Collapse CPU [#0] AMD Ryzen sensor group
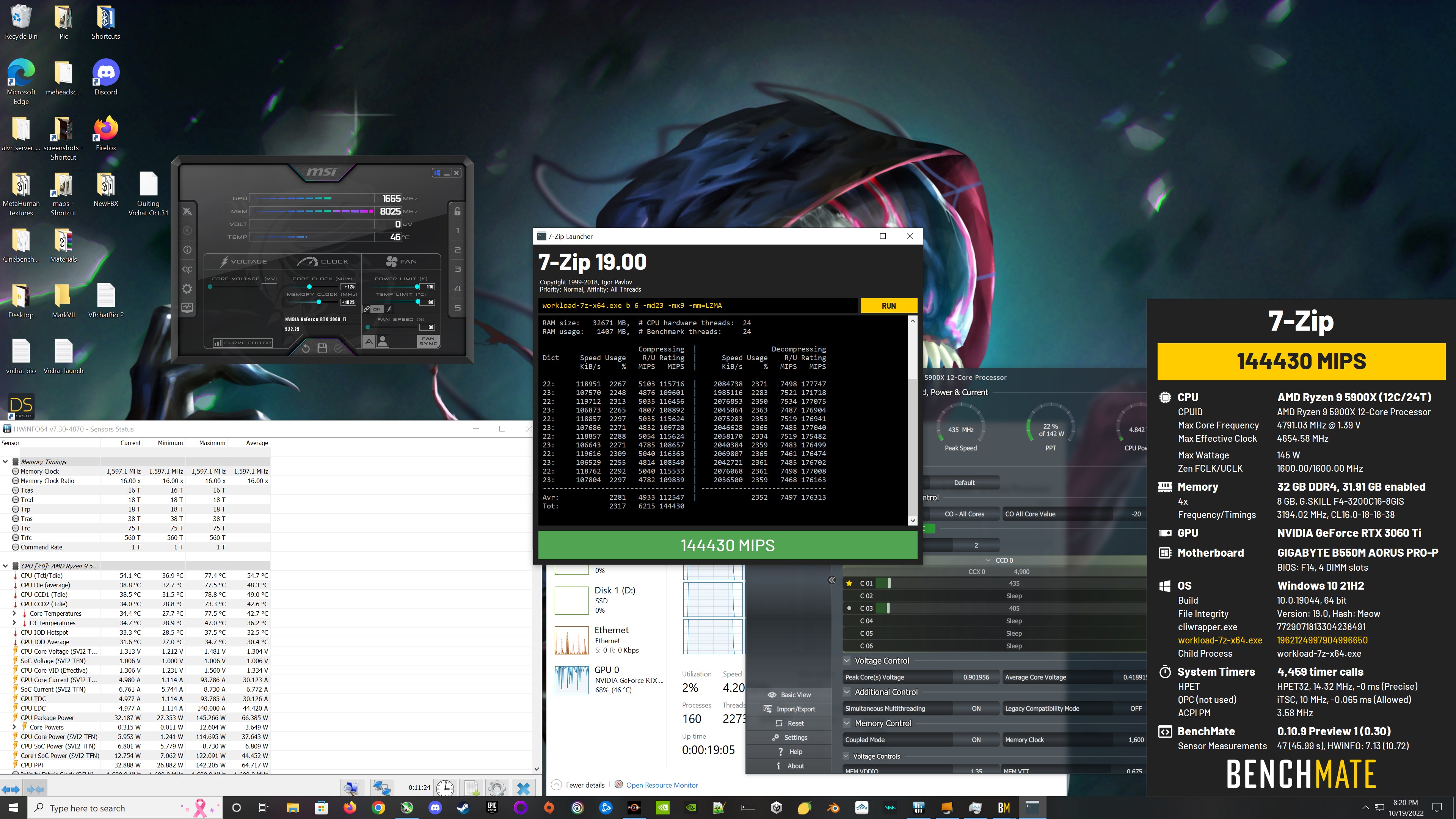1456x819 pixels. coord(6,566)
